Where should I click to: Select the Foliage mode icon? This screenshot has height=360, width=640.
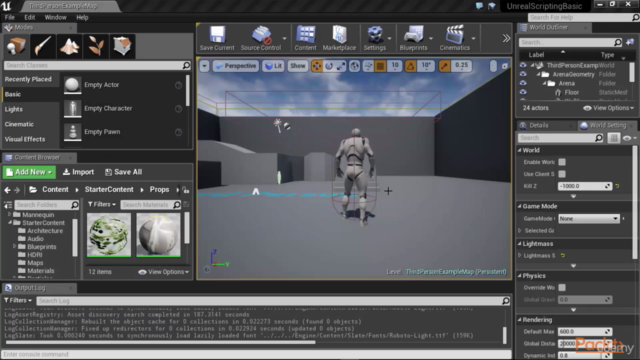(x=96, y=46)
